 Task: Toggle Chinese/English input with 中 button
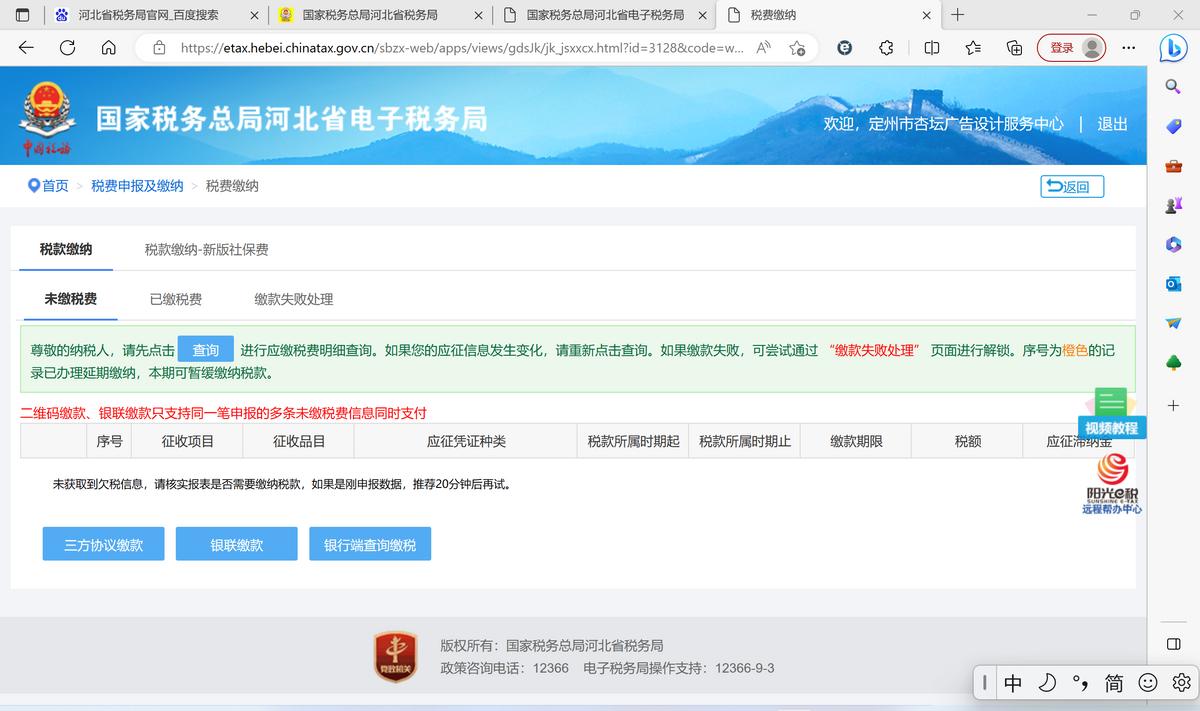[1013, 683]
